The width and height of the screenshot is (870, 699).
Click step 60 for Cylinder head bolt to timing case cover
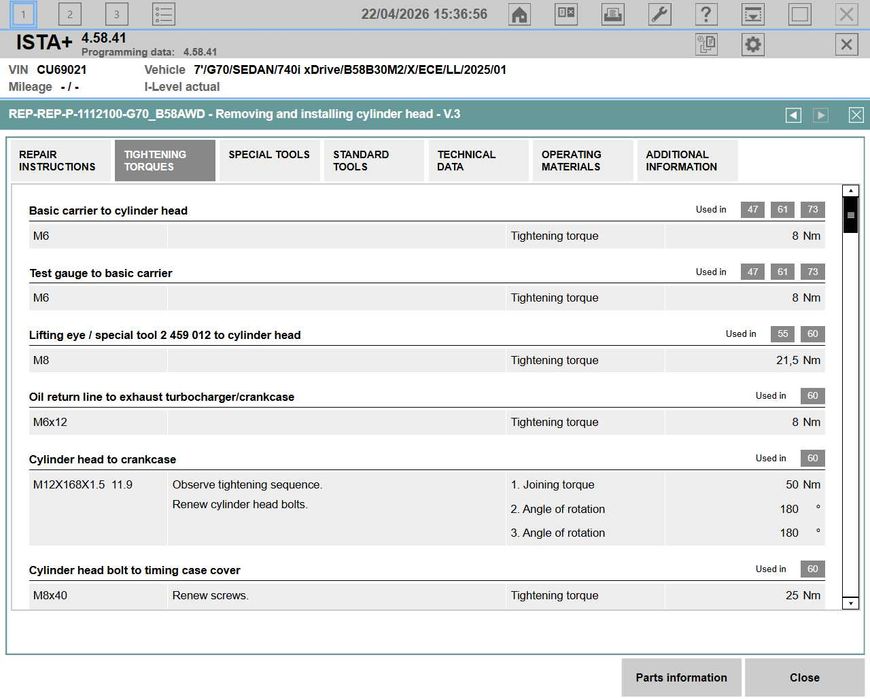coord(812,569)
